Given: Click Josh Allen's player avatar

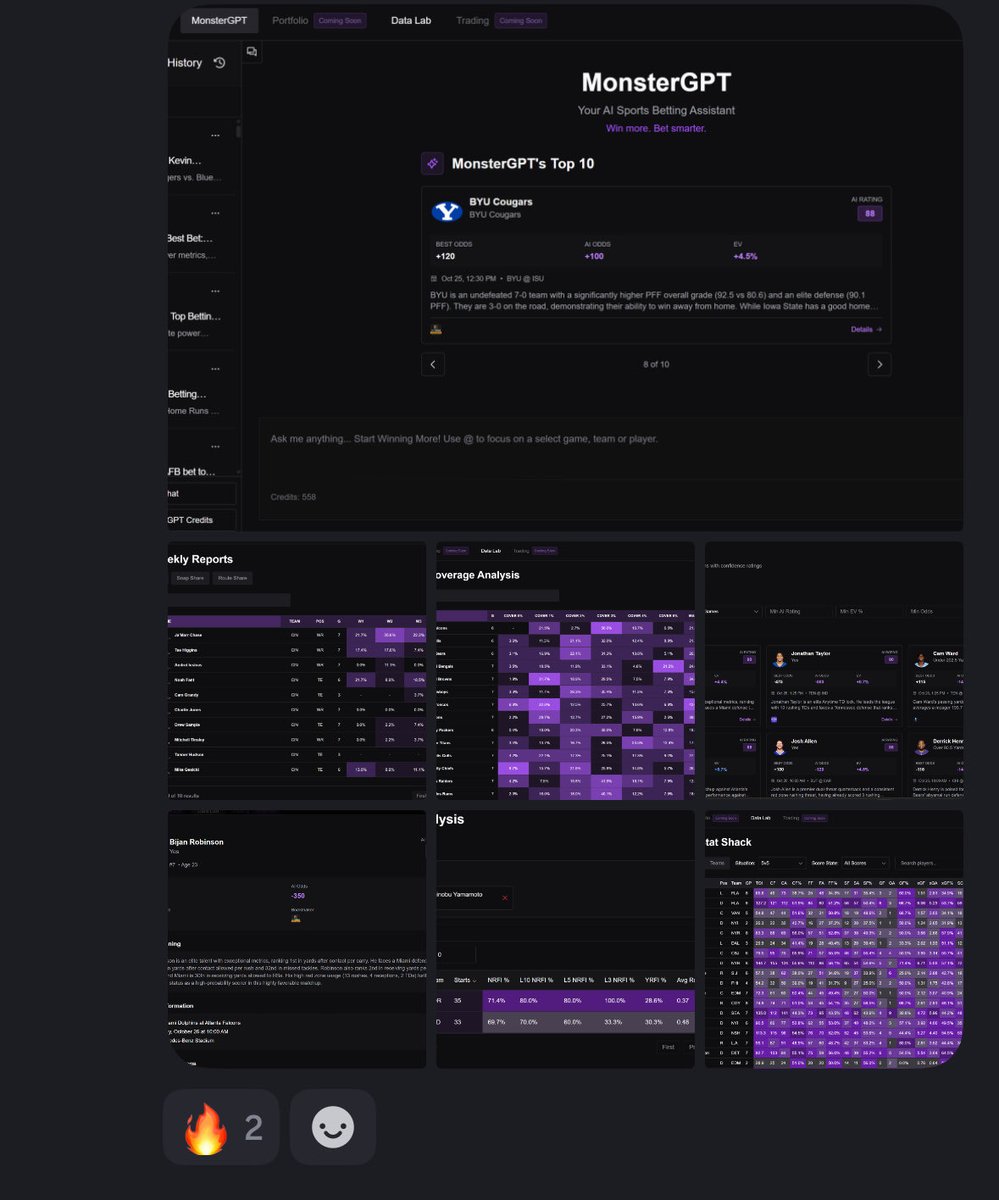Looking at the screenshot, I should tap(779, 747).
